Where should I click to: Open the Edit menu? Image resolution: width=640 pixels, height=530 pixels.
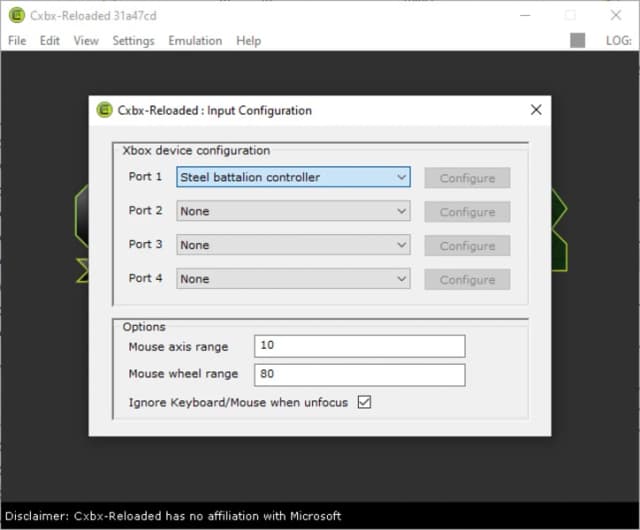click(x=49, y=41)
